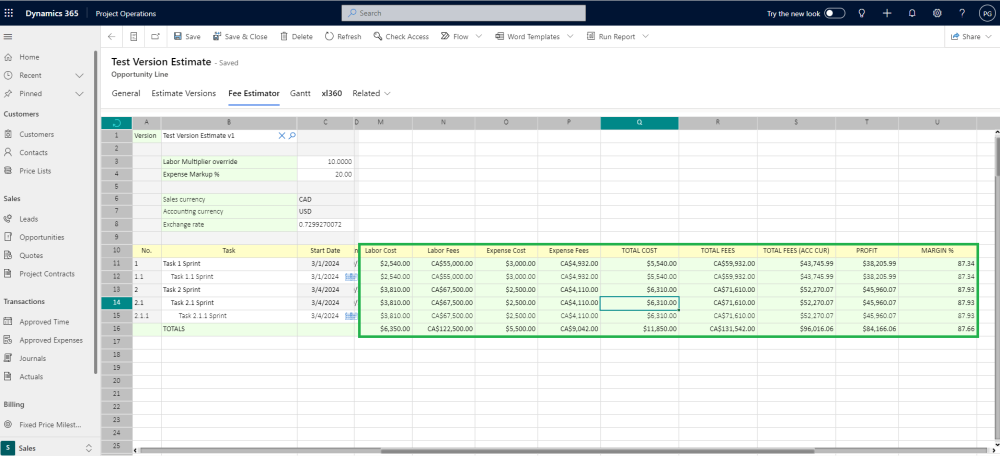The image size is (1000, 456).
Task: Click Run Report command
Action: [x=611, y=37]
